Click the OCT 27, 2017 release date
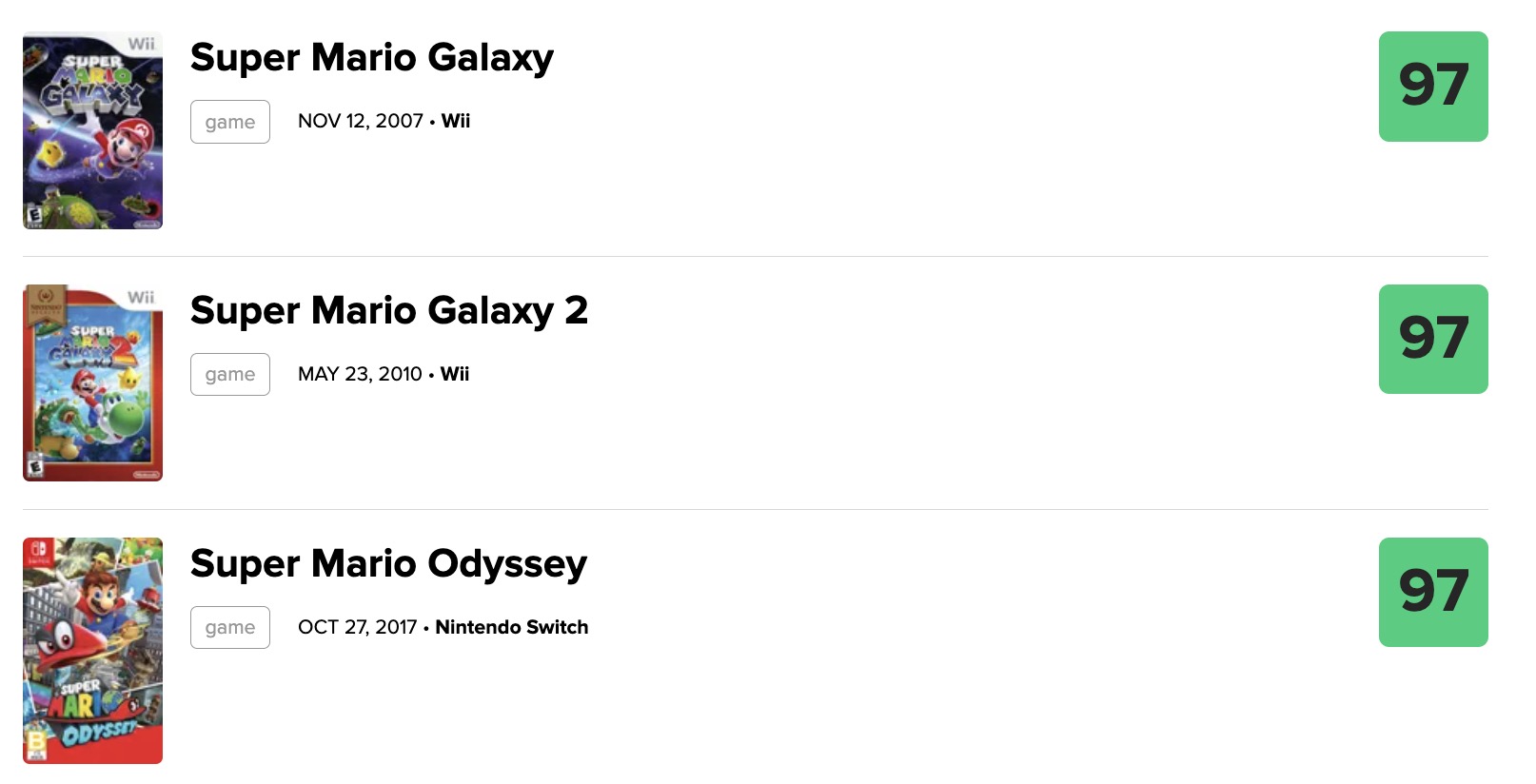 357,627
